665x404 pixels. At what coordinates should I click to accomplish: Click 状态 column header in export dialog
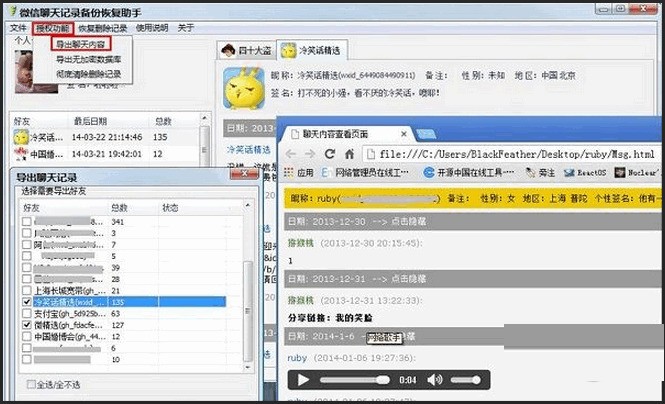(x=170, y=208)
